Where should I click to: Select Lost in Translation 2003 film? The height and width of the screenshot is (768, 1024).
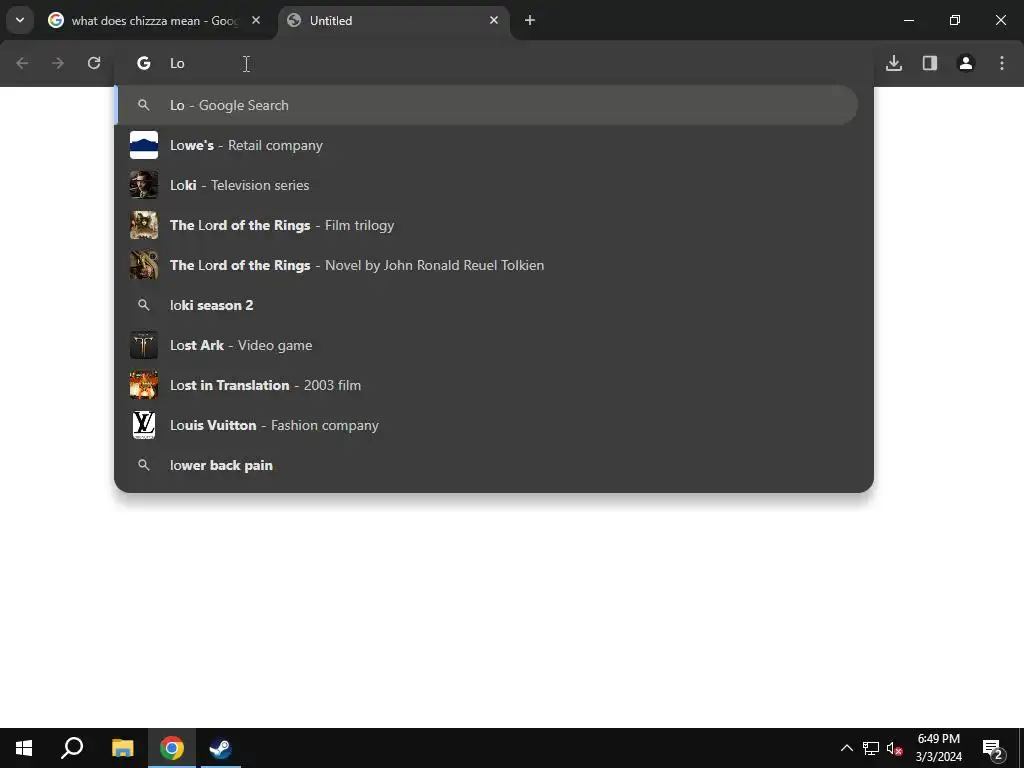(494, 385)
